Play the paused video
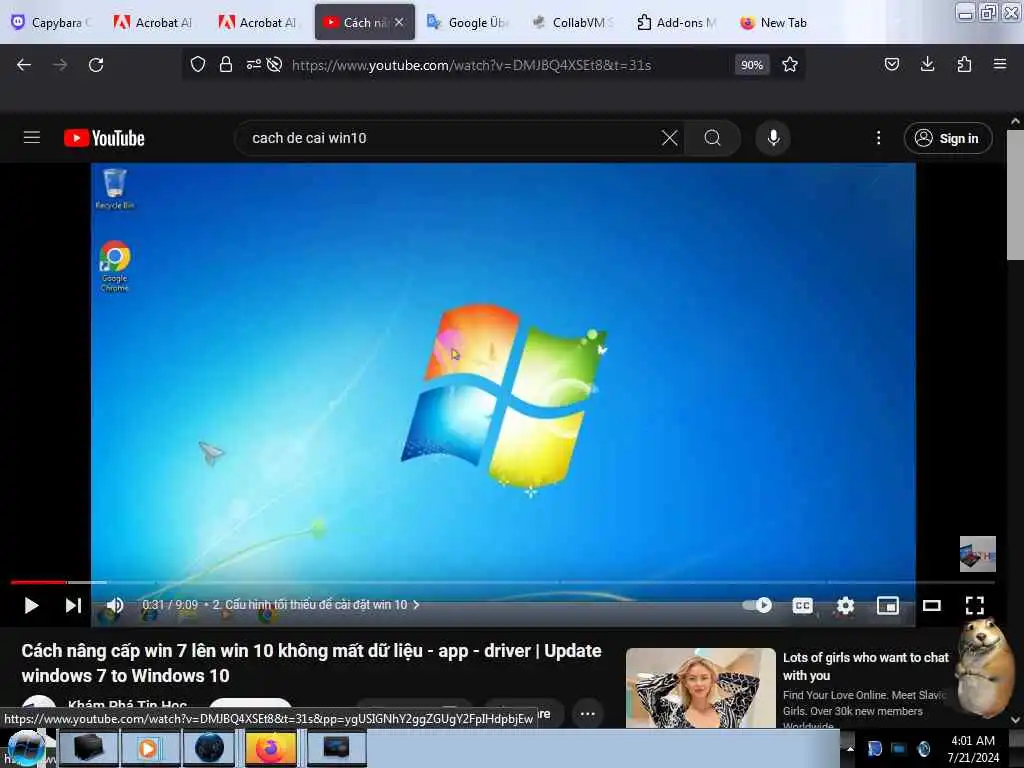The height and width of the screenshot is (768, 1024). coord(31,605)
